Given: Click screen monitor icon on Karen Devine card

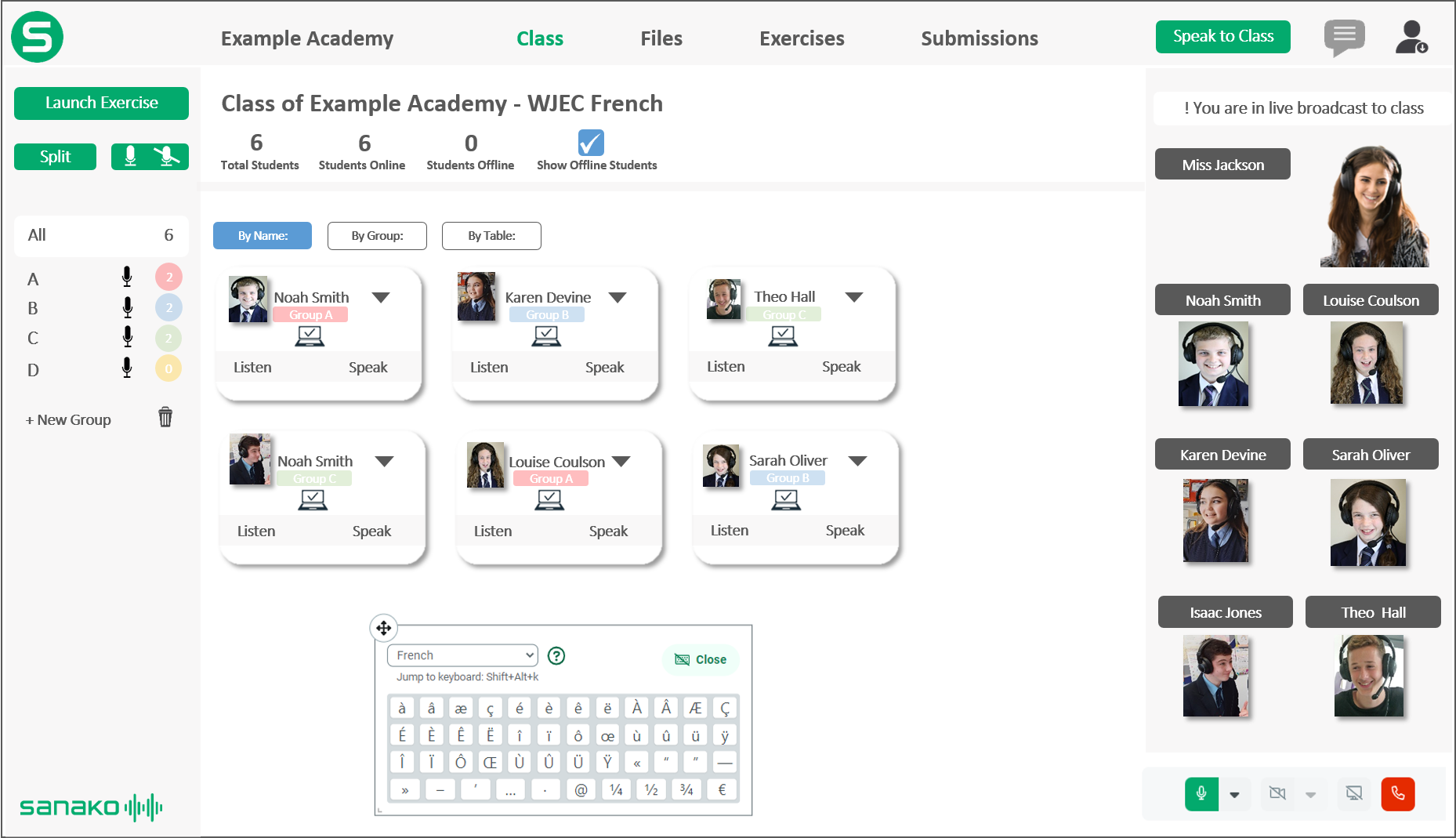Looking at the screenshot, I should pyautogui.click(x=546, y=336).
